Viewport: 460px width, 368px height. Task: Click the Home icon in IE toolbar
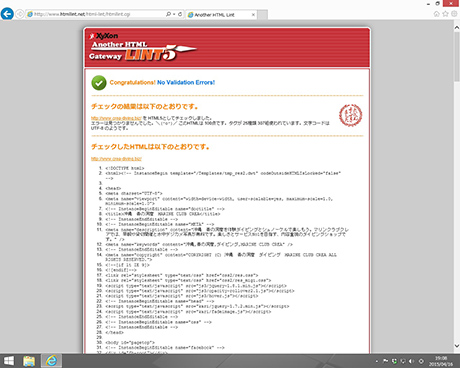(x=437, y=14)
